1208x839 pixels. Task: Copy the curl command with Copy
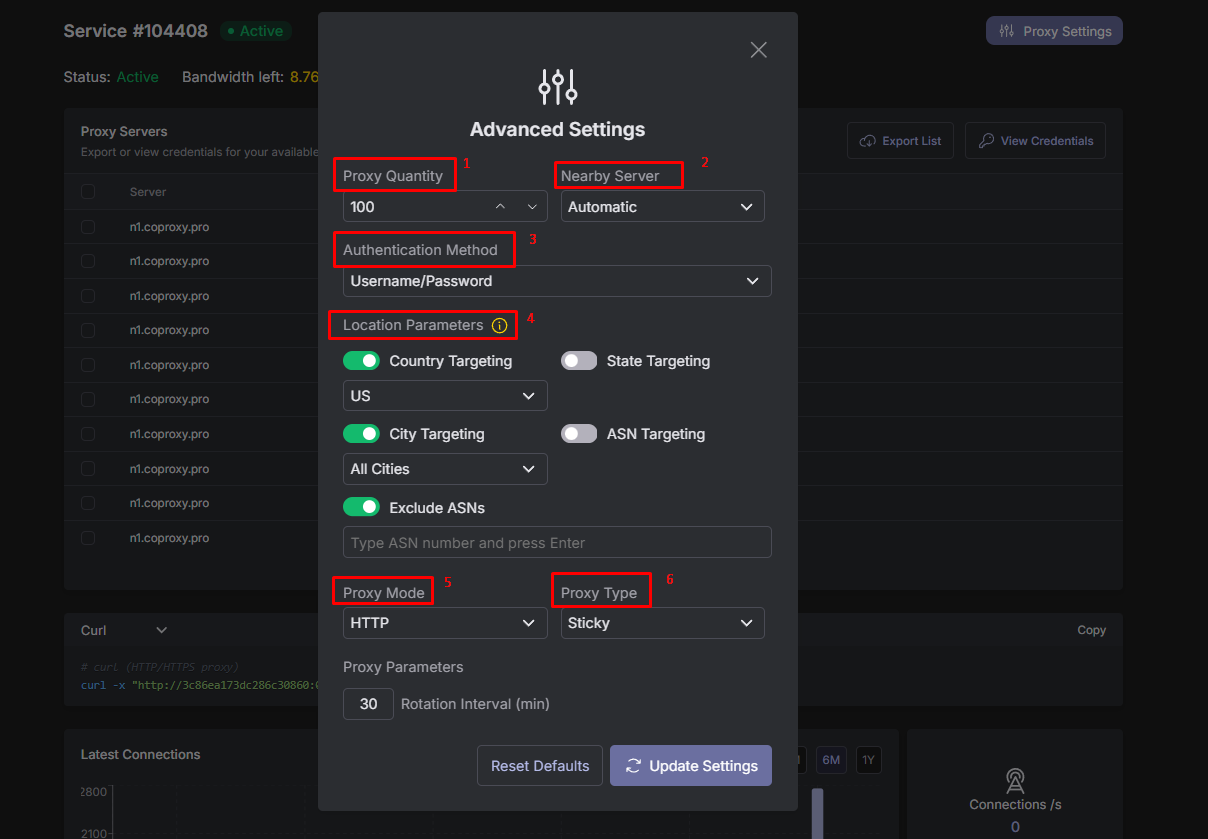pos(1091,630)
